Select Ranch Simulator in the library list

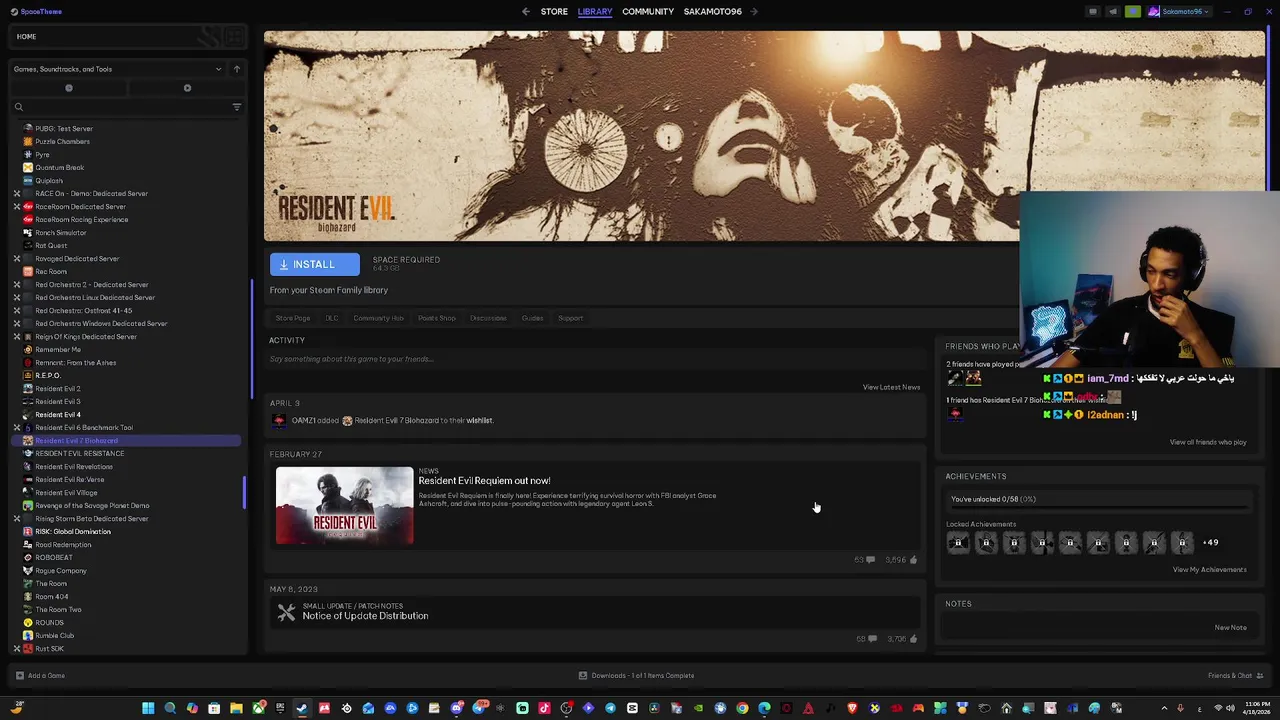click(x=61, y=233)
